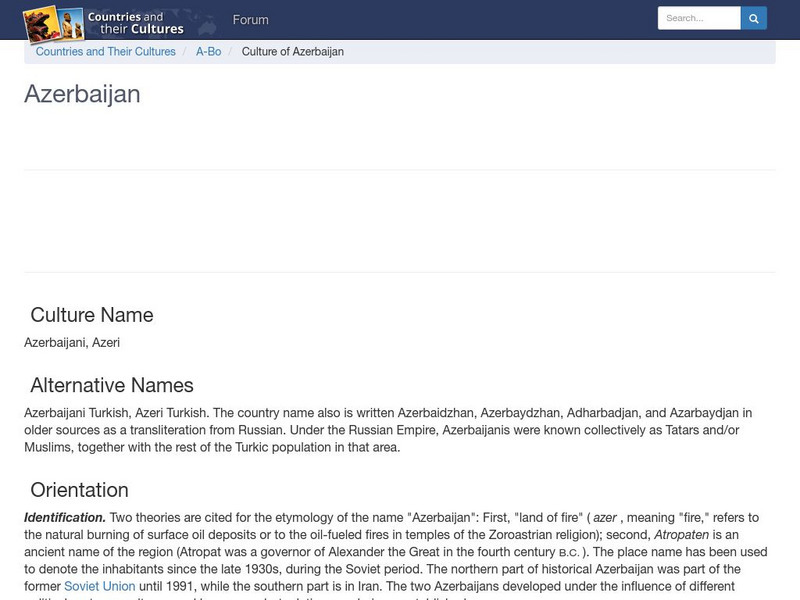The width and height of the screenshot is (800, 600).
Task: Click the Orientation heading
Action: point(80,490)
